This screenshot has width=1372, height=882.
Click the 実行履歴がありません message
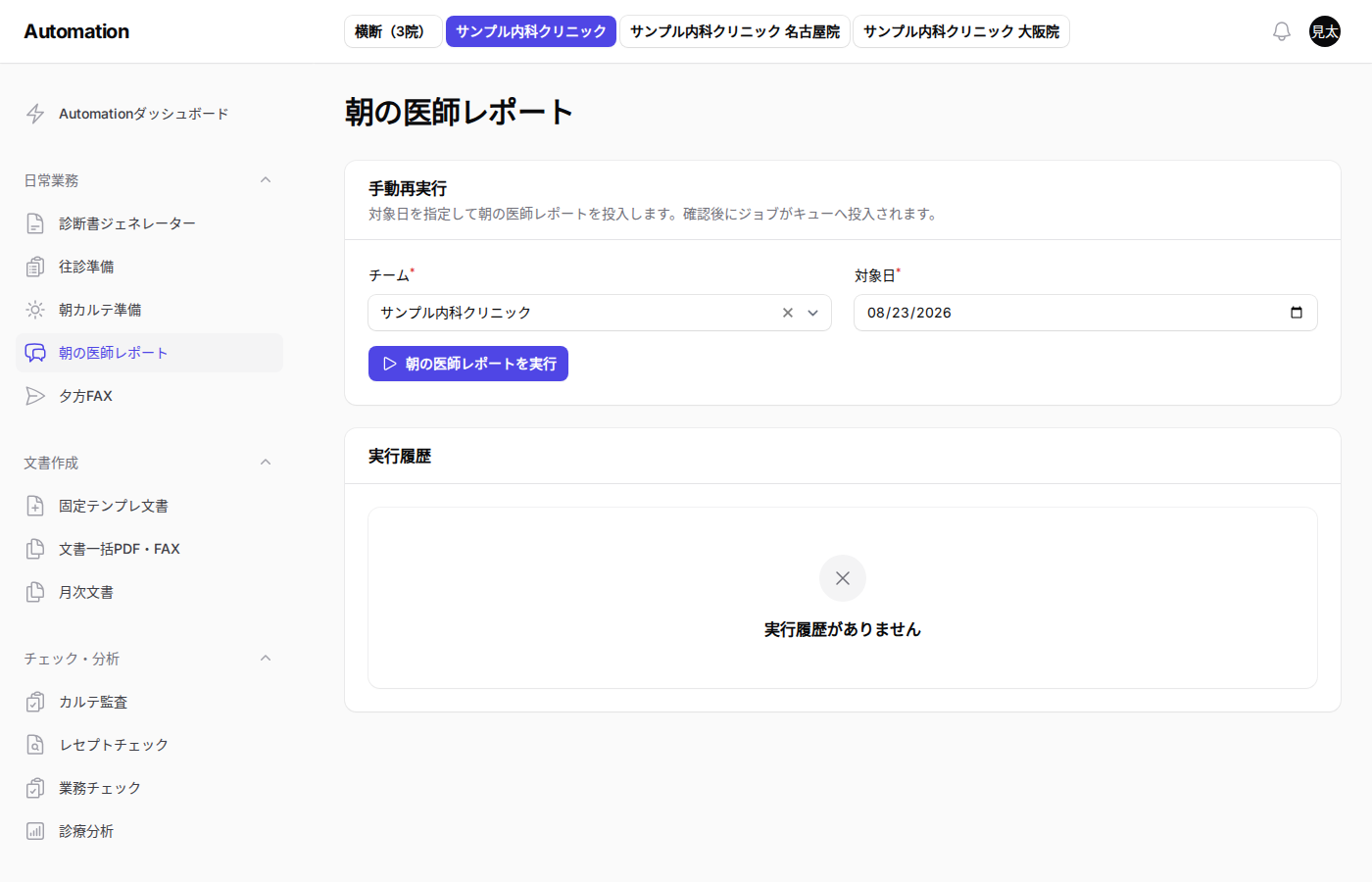click(843, 629)
